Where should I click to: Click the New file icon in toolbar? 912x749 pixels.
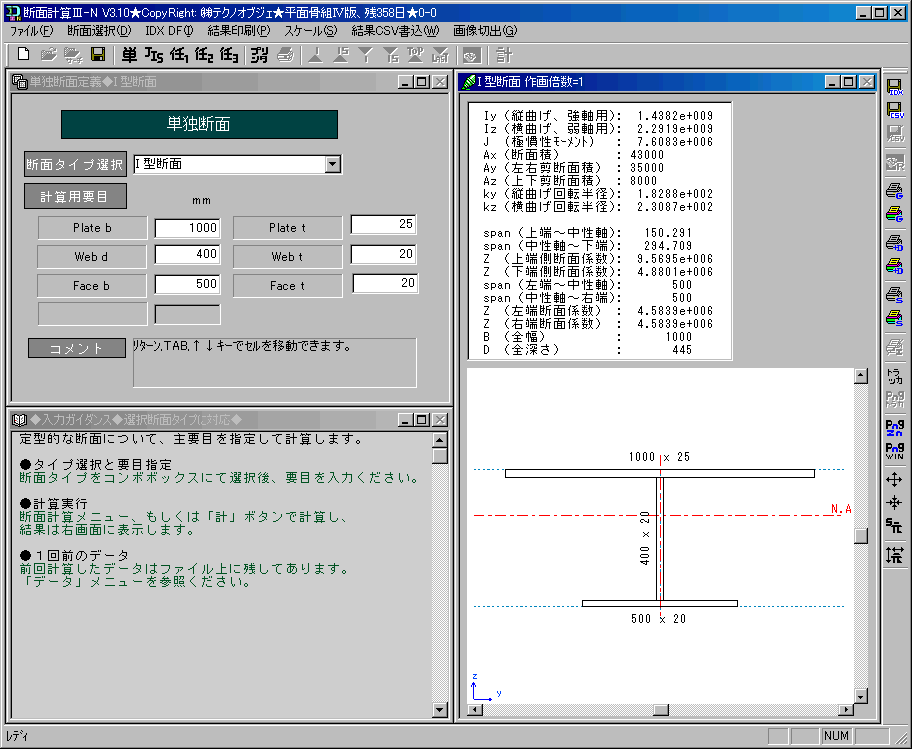click(23, 54)
